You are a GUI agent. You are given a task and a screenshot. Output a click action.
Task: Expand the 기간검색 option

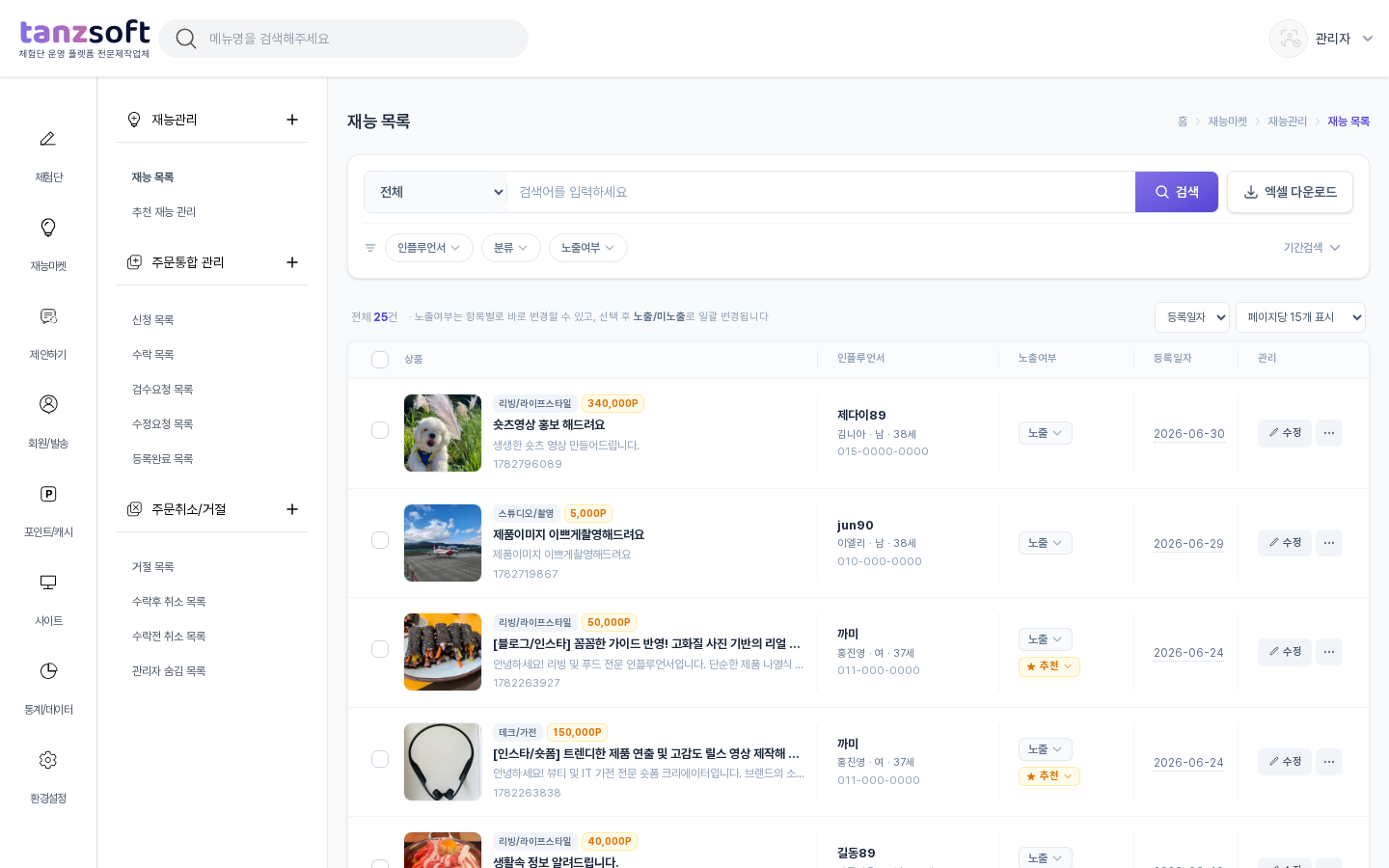coord(1312,248)
